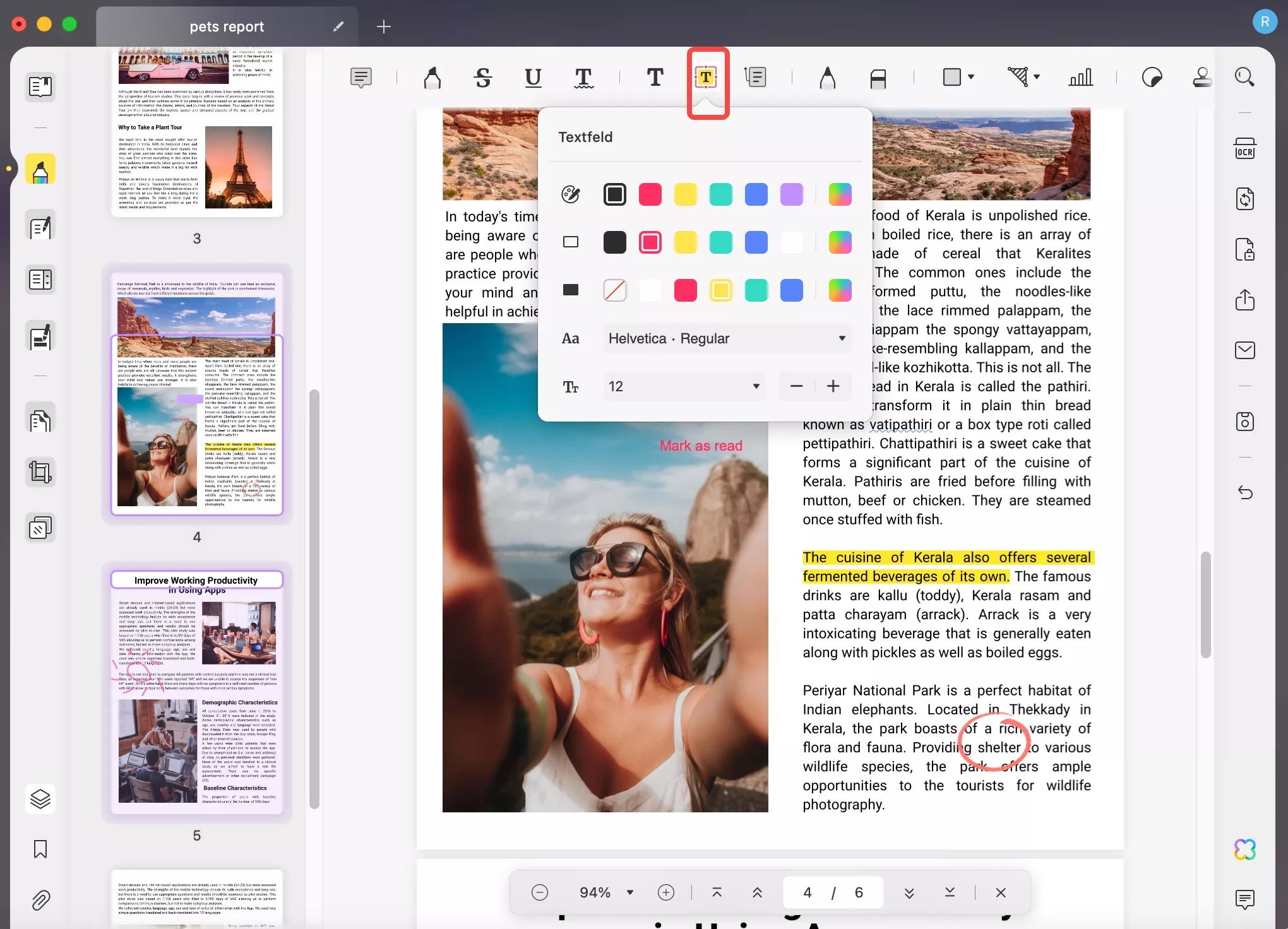
Task: Choose the pencil drawing tool
Action: (x=827, y=78)
